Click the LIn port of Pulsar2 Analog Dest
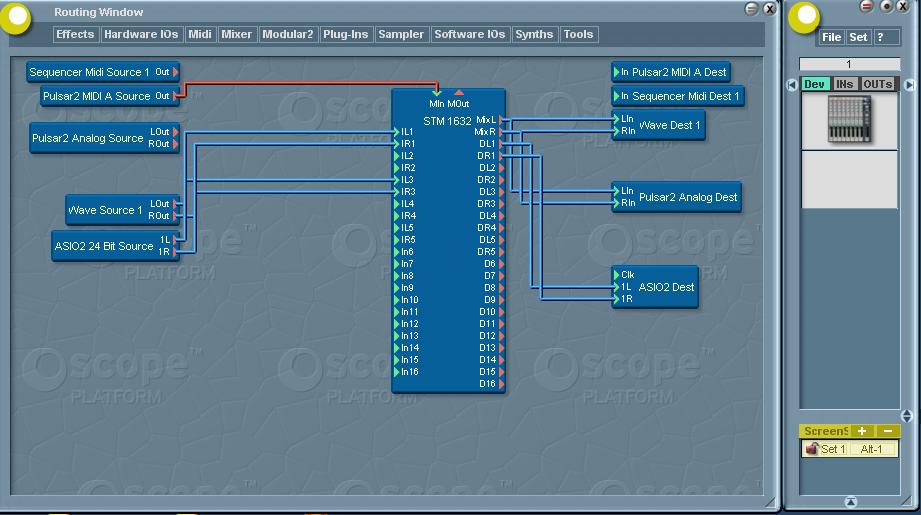 tap(616, 191)
